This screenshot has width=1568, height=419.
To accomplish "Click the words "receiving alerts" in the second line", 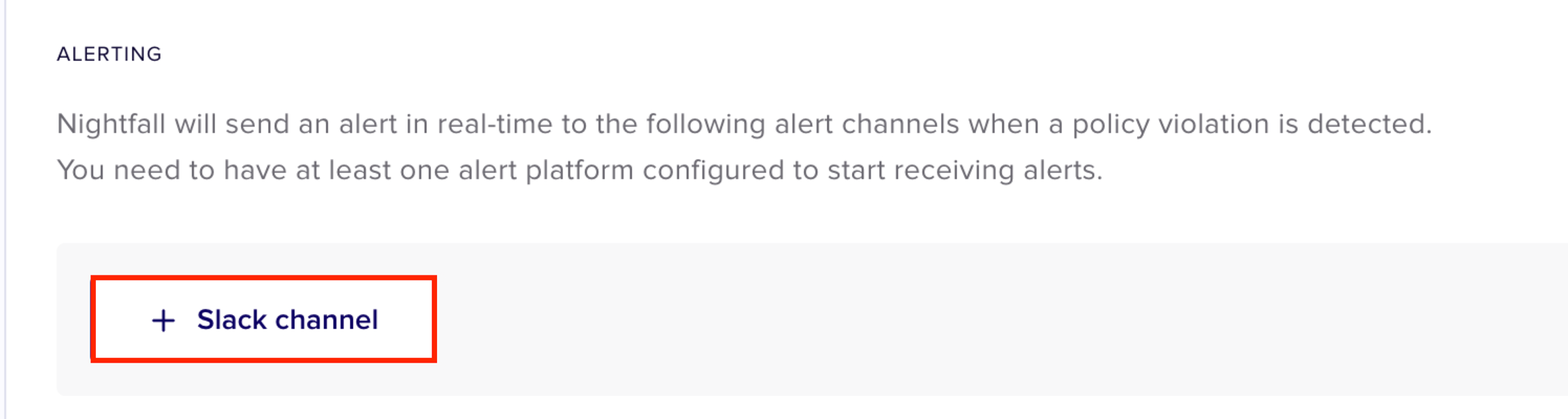I will 997,170.
